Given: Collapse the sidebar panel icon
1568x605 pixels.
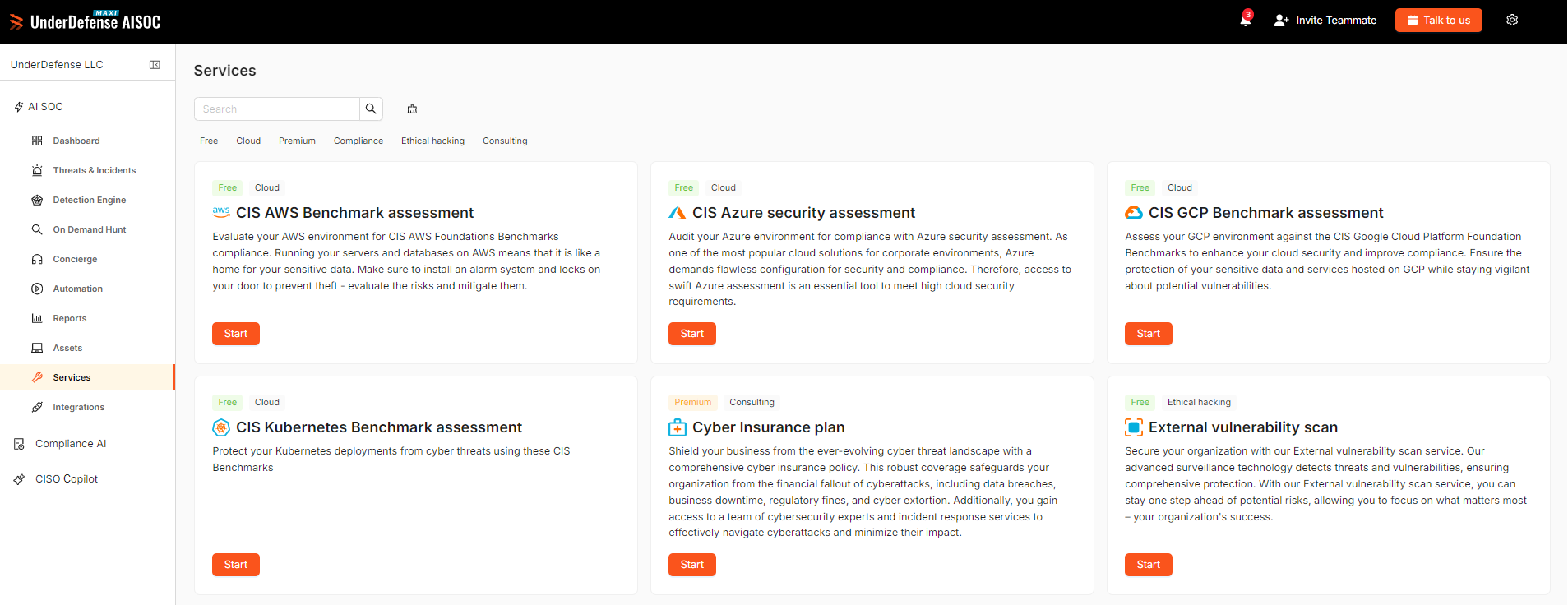Looking at the screenshot, I should tap(155, 65).
